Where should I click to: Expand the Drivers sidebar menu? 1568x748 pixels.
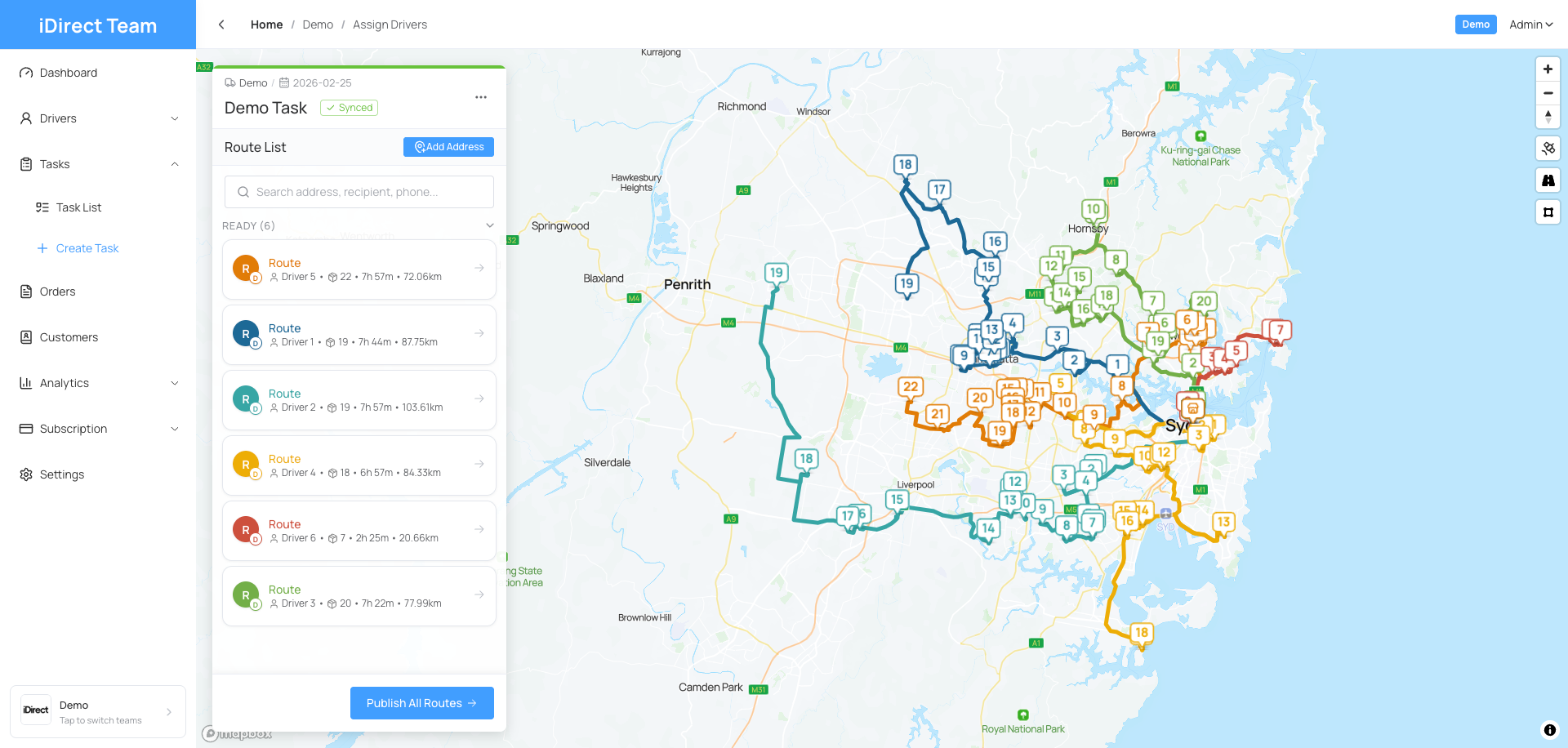[x=98, y=118]
